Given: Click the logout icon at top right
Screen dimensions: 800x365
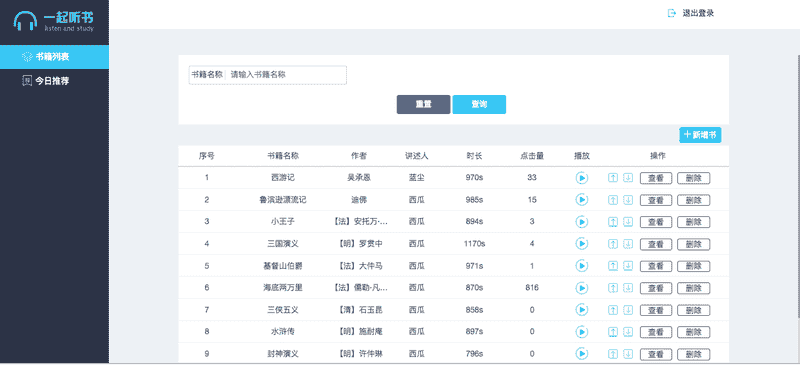Looking at the screenshot, I should (x=672, y=13).
